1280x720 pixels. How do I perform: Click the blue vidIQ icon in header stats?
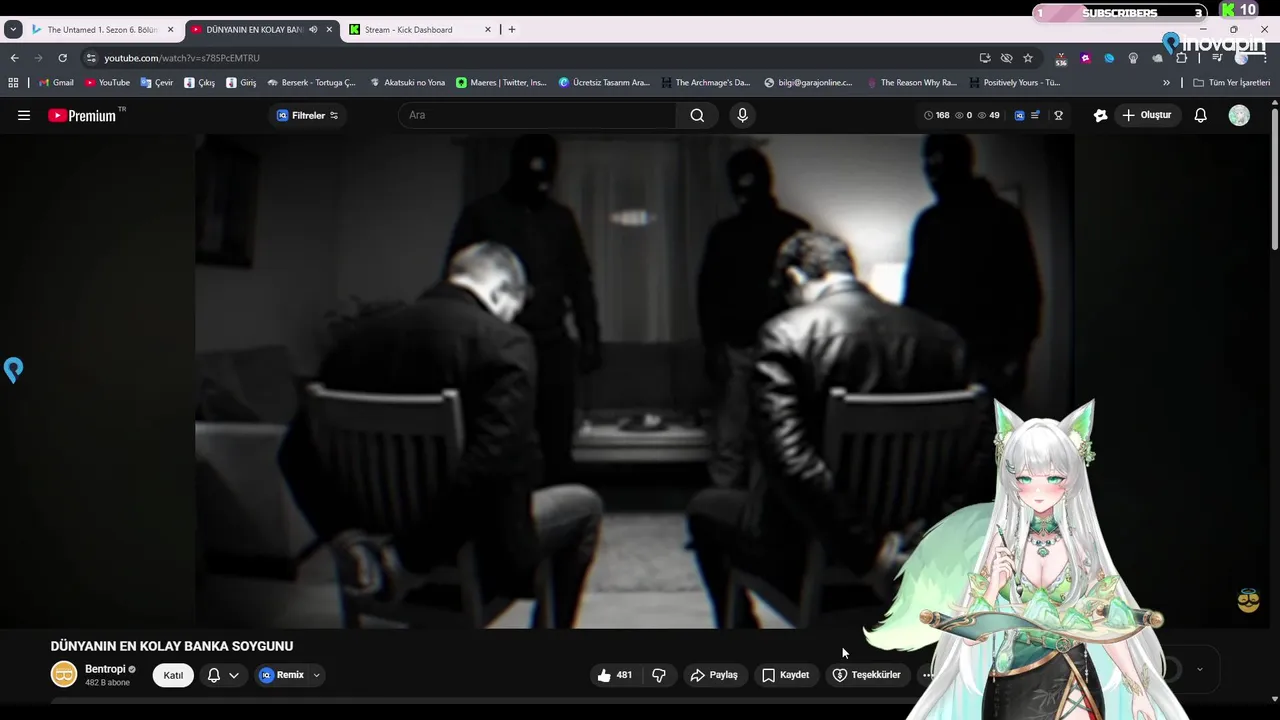[x=1019, y=115]
